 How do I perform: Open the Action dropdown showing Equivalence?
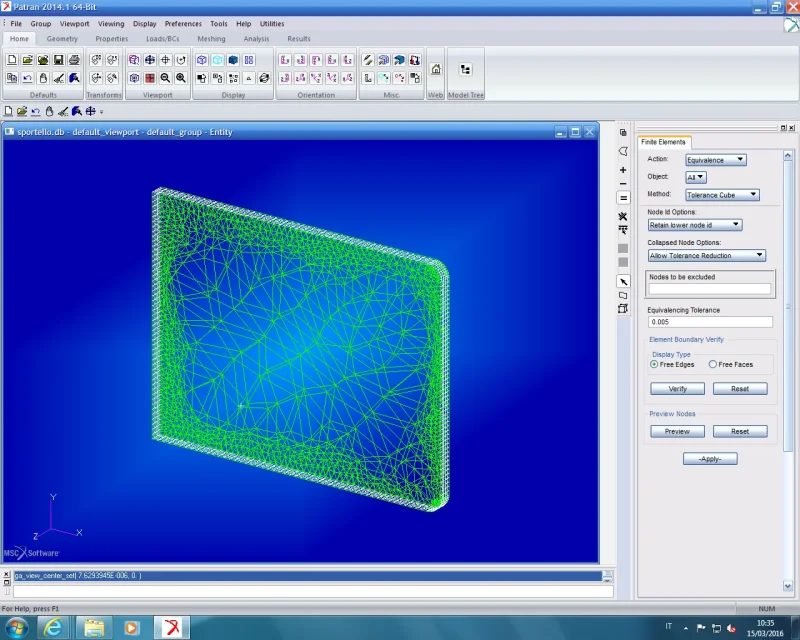[715, 160]
